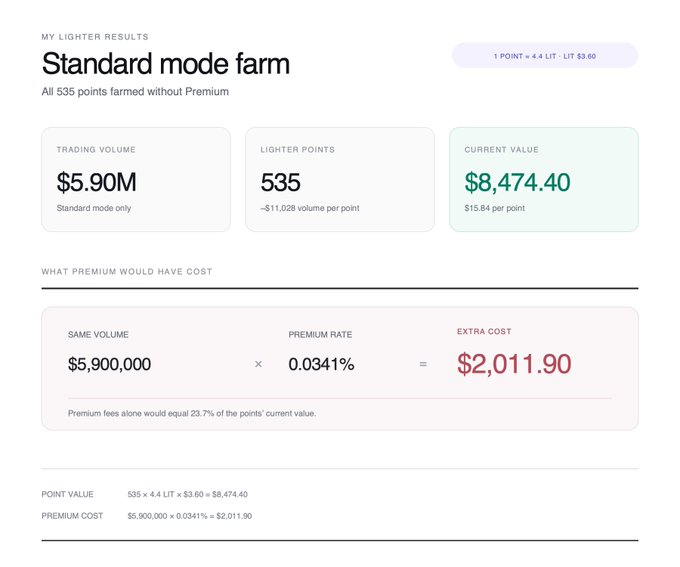This screenshot has height=567, width=680.
Task: Click the WHAT PREMIUM WOULD HAVE COST header
Action: 127,272
